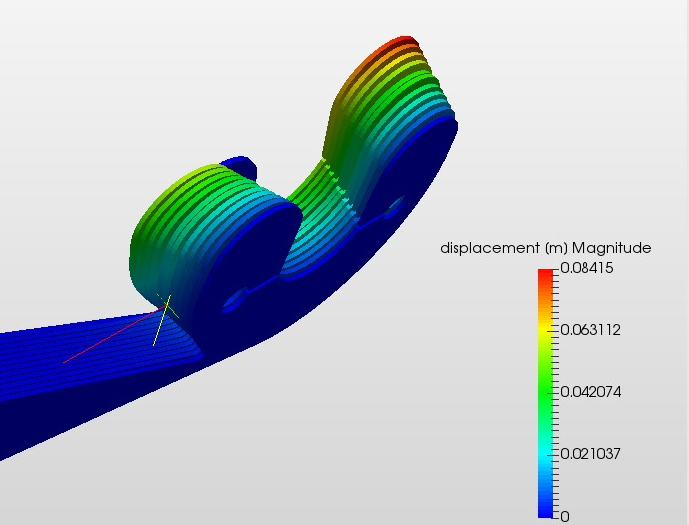Click the legend value 0.021037
Image resolution: width=689 pixels, height=525 pixels.
coord(590,454)
